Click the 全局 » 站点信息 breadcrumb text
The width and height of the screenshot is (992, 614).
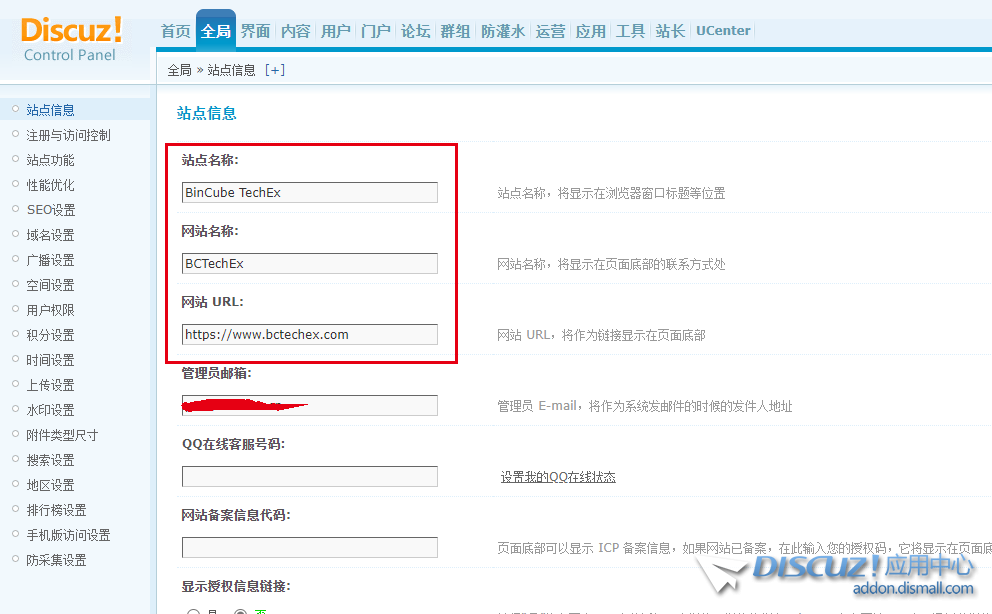(x=211, y=70)
